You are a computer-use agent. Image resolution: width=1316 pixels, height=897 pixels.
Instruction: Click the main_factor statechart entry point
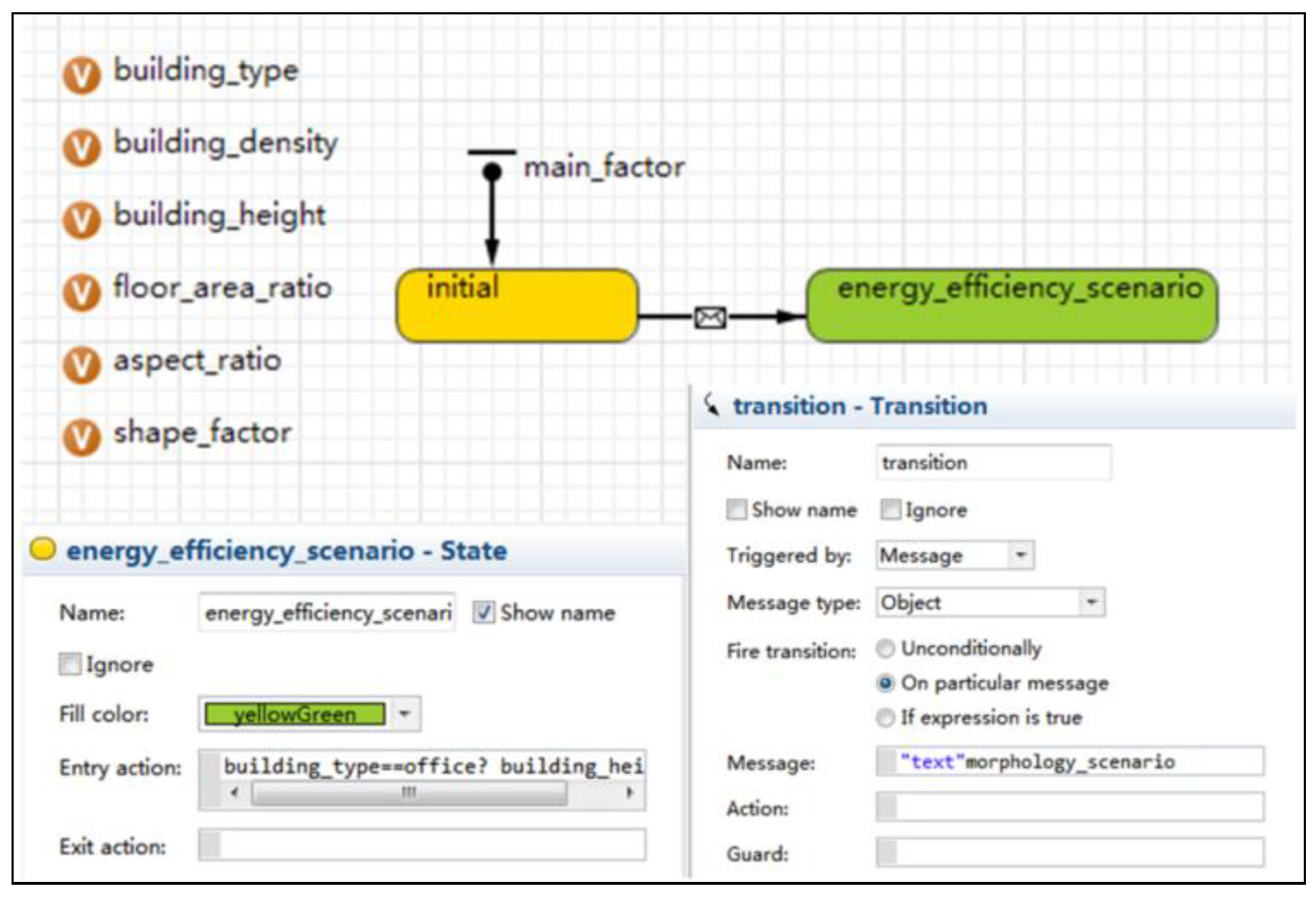tap(492, 171)
